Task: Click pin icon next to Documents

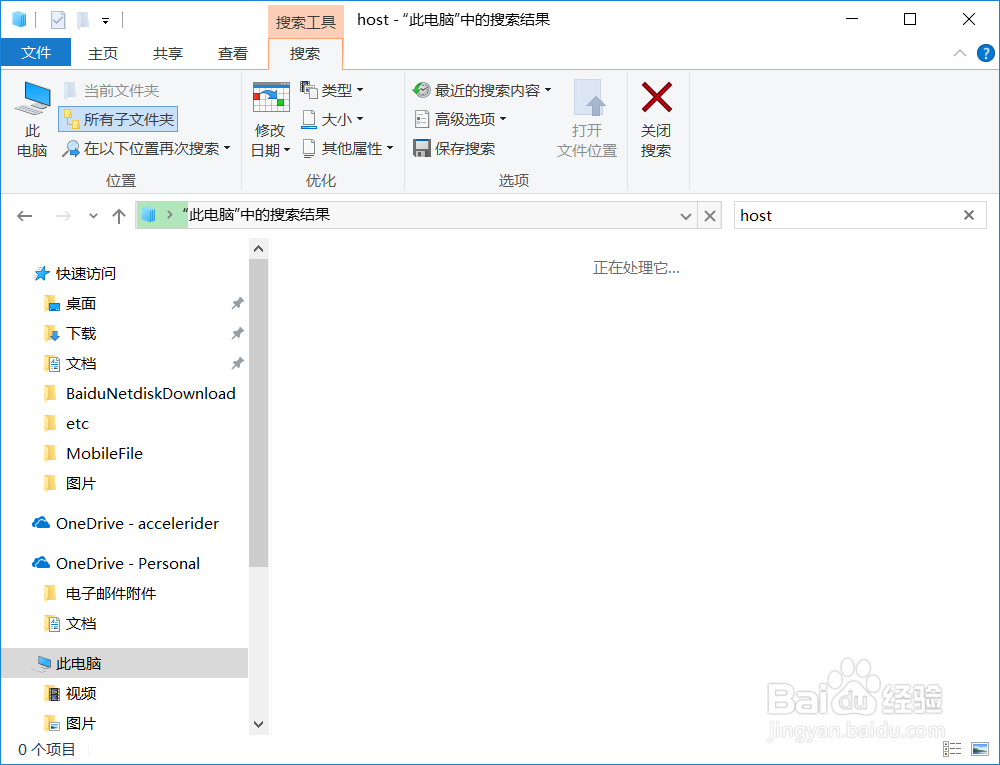Action: point(237,363)
